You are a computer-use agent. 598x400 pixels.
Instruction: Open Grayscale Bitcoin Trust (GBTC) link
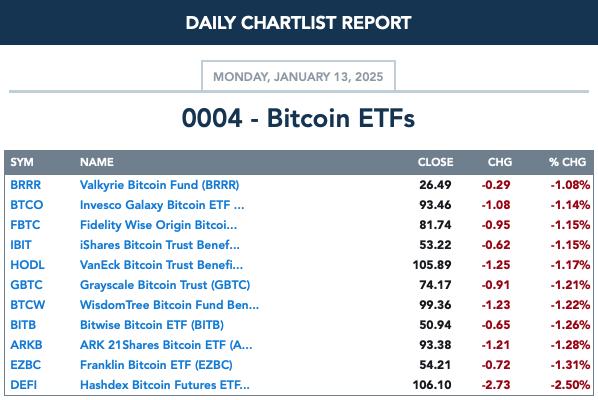tap(165, 285)
